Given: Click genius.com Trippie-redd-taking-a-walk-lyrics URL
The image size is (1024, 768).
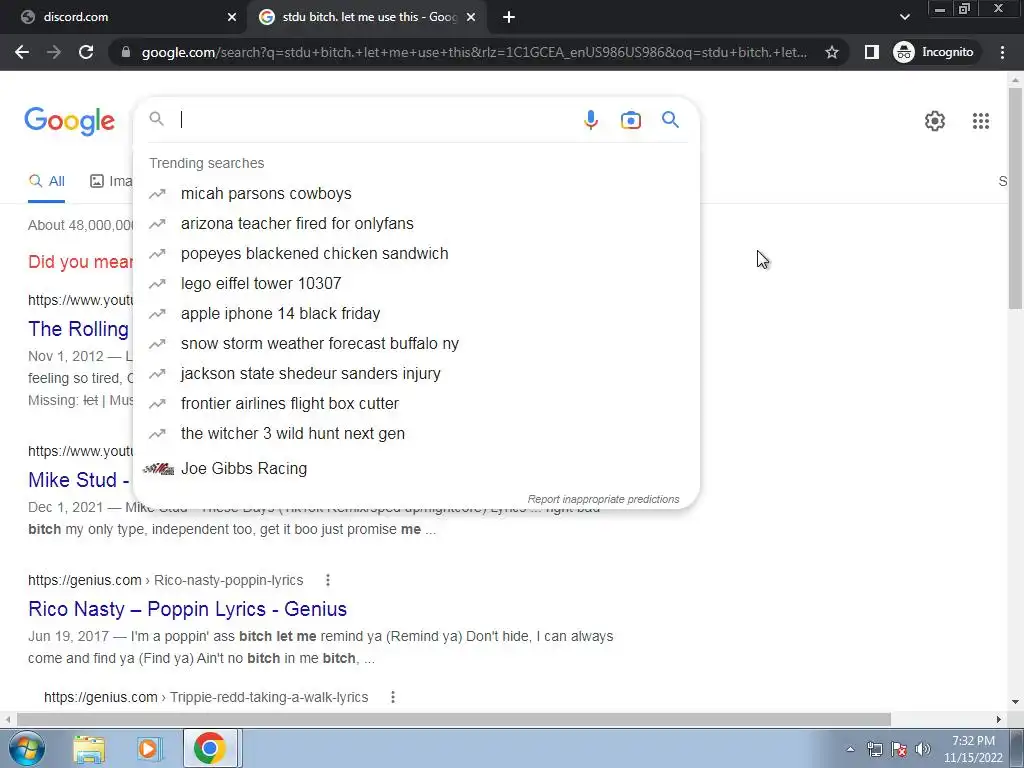Looking at the screenshot, I should coord(206,697).
